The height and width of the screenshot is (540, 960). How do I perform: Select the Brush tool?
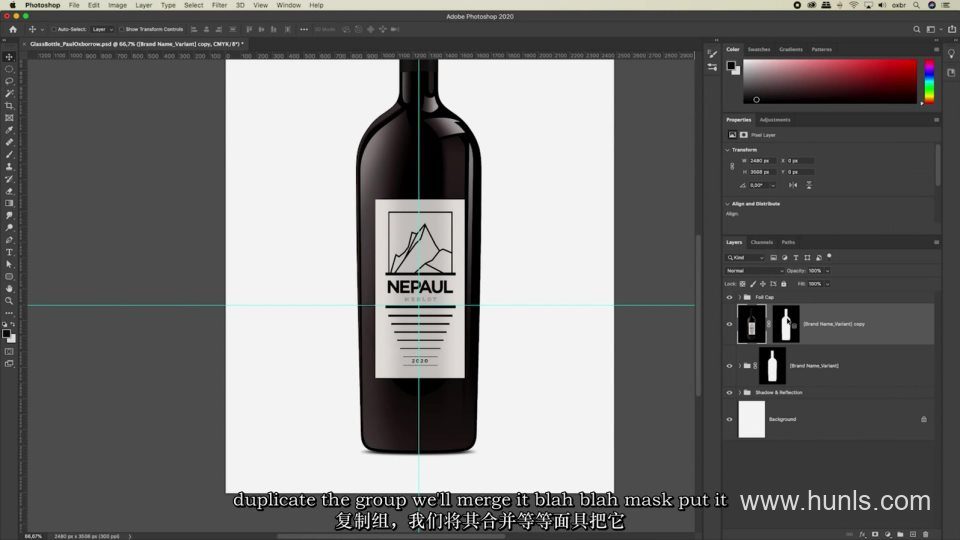point(9,154)
